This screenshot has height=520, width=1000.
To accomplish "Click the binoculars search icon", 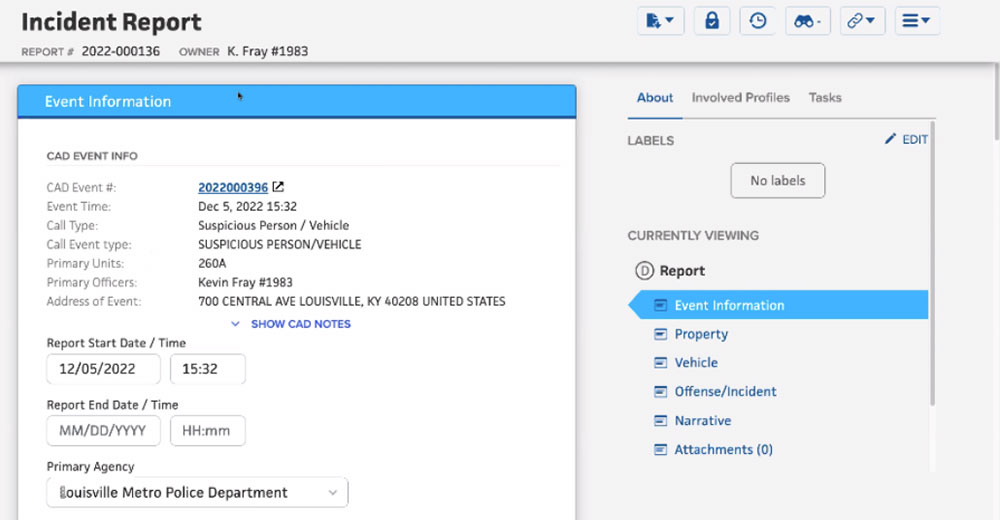I will coord(807,21).
